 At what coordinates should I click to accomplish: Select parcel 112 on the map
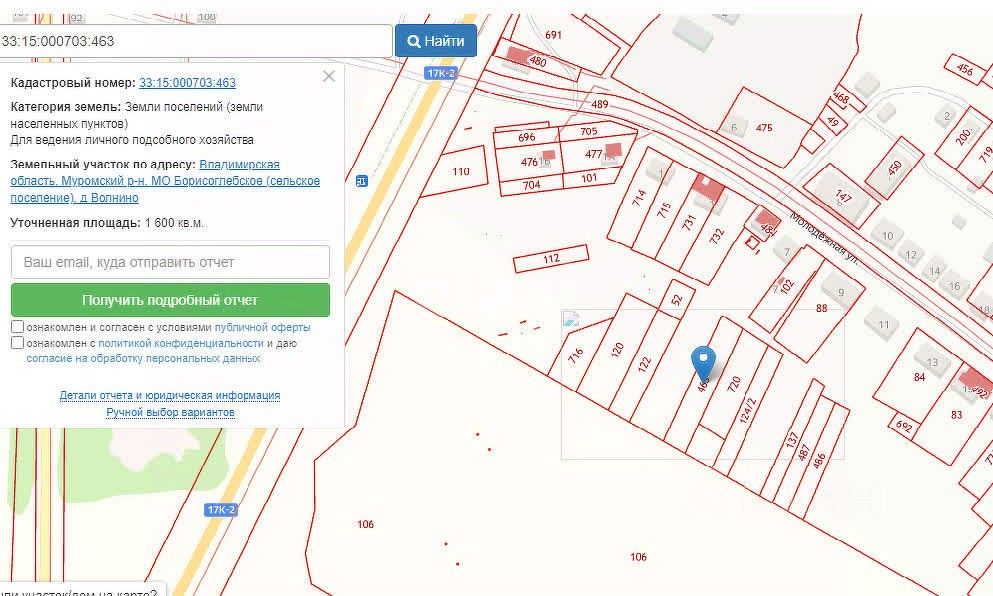tap(552, 258)
